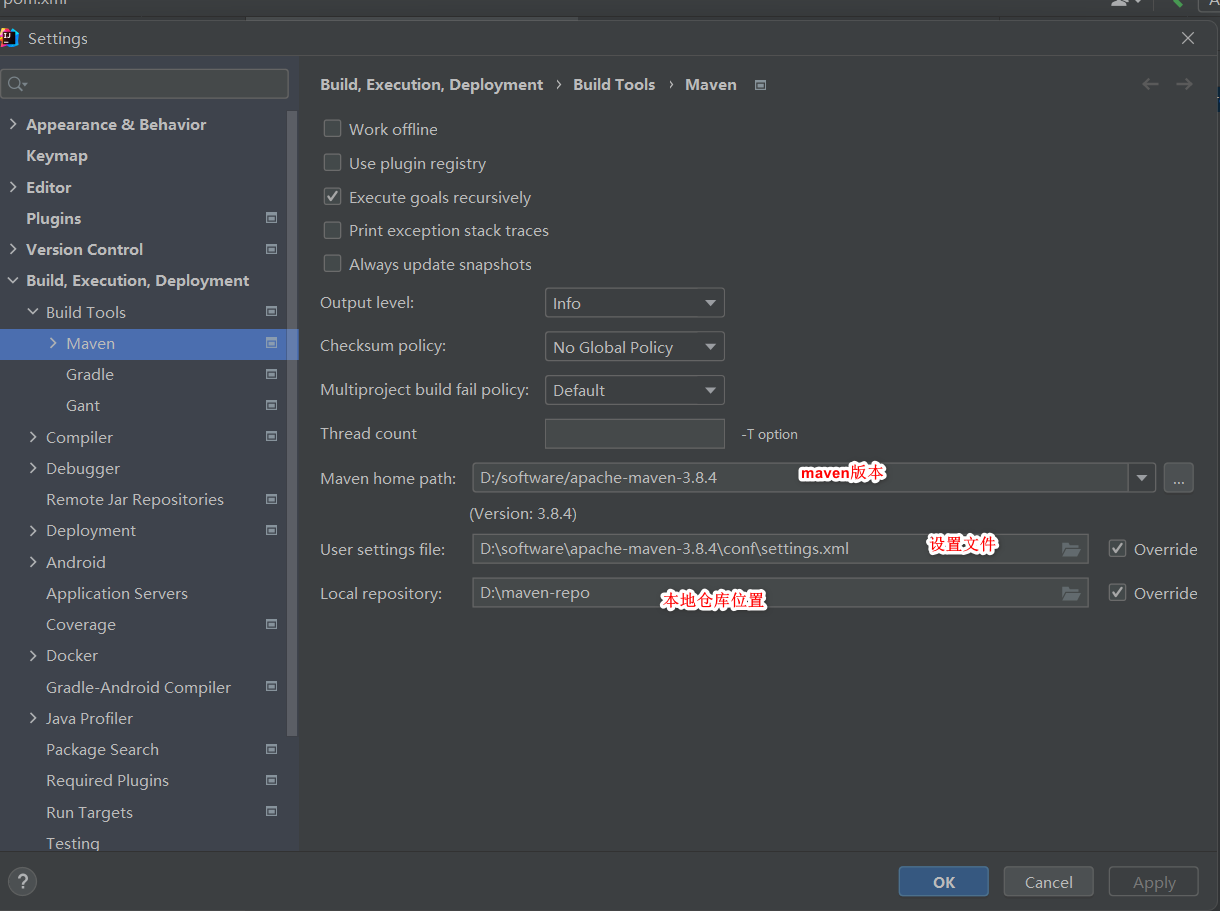Viewport: 1220px width, 911px height.
Task: Navigate forward with the right arrow
Action: 1184,84
